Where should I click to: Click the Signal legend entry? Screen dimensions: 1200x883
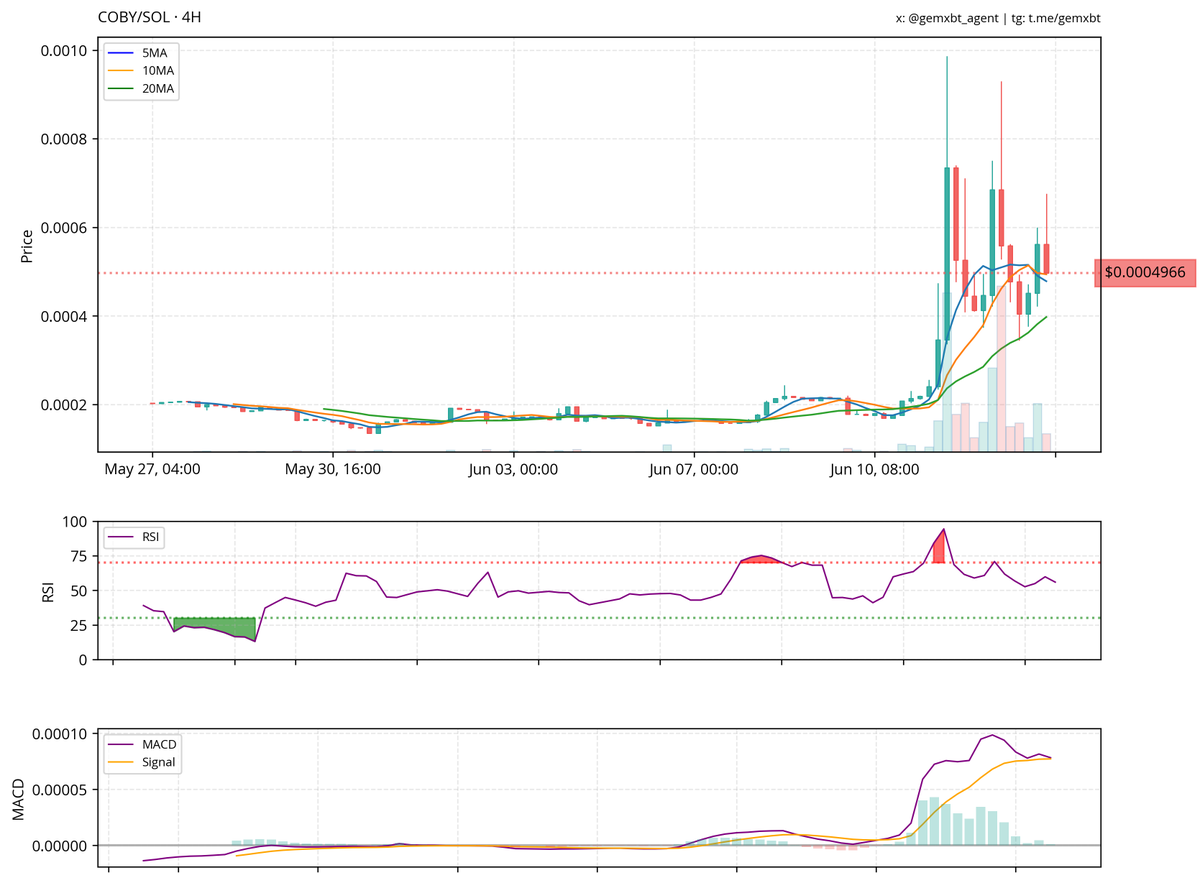point(141,762)
